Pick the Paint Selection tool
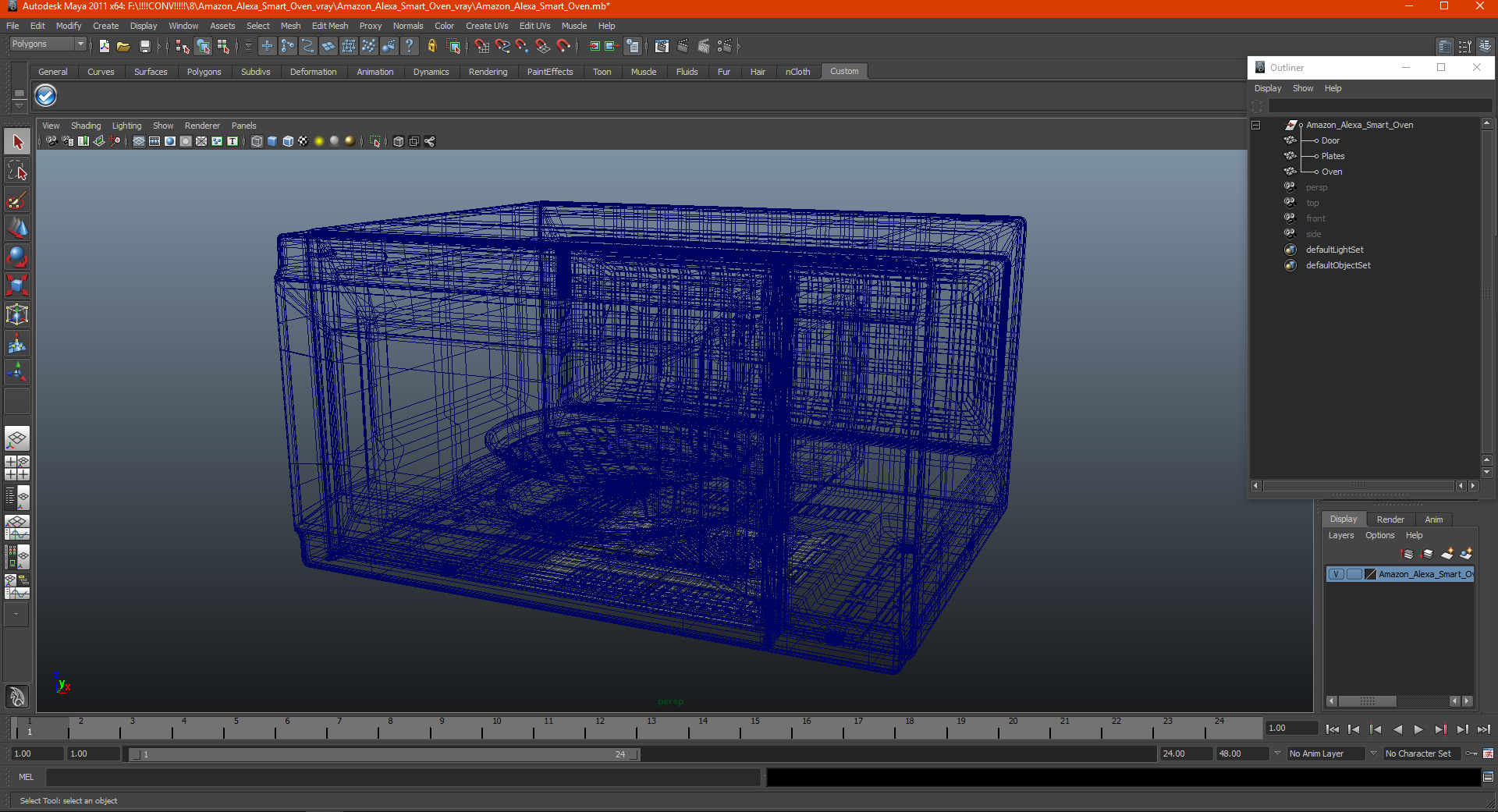 tap(17, 200)
